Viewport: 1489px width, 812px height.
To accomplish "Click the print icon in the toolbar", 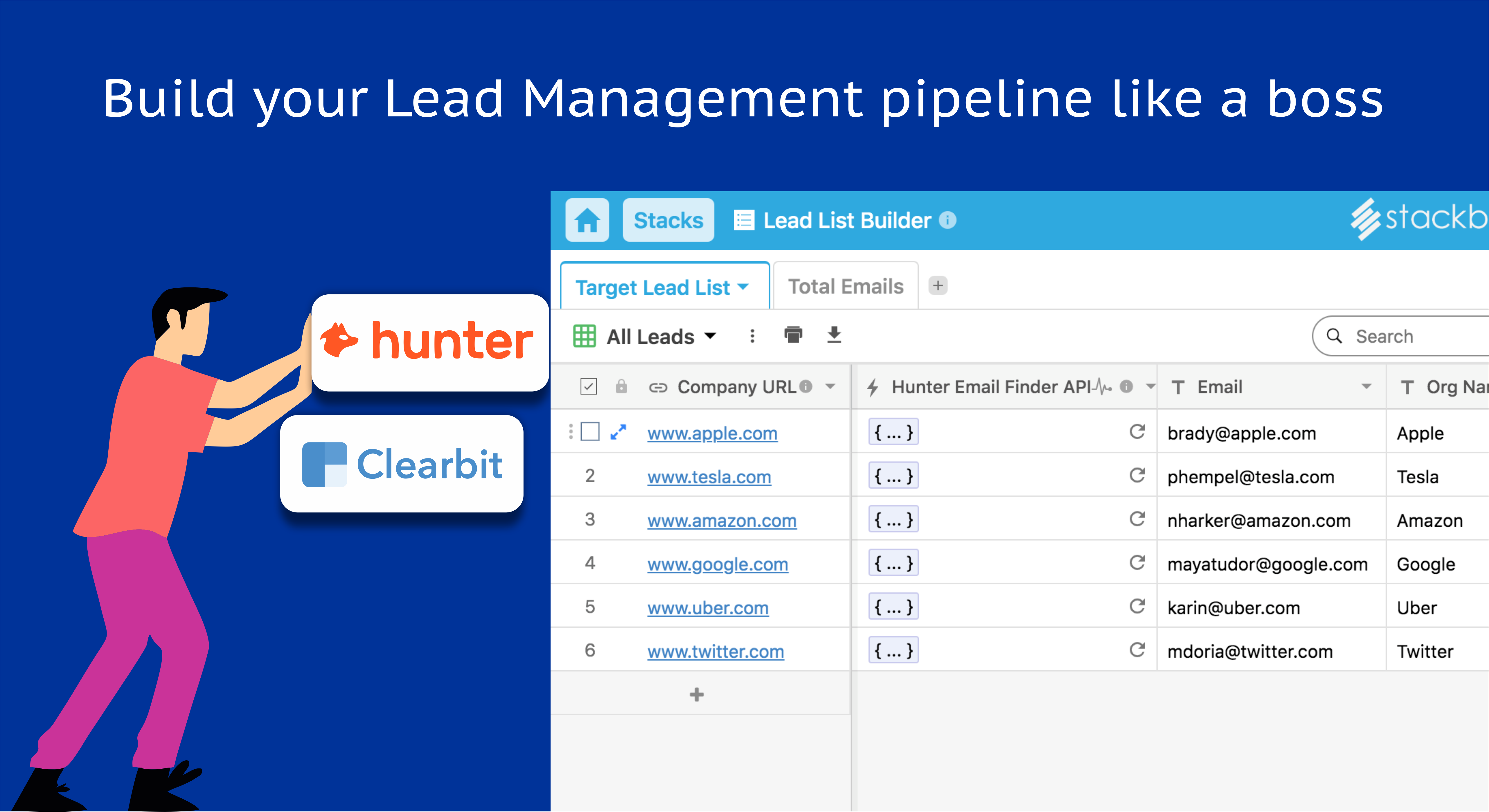I will click(x=793, y=335).
